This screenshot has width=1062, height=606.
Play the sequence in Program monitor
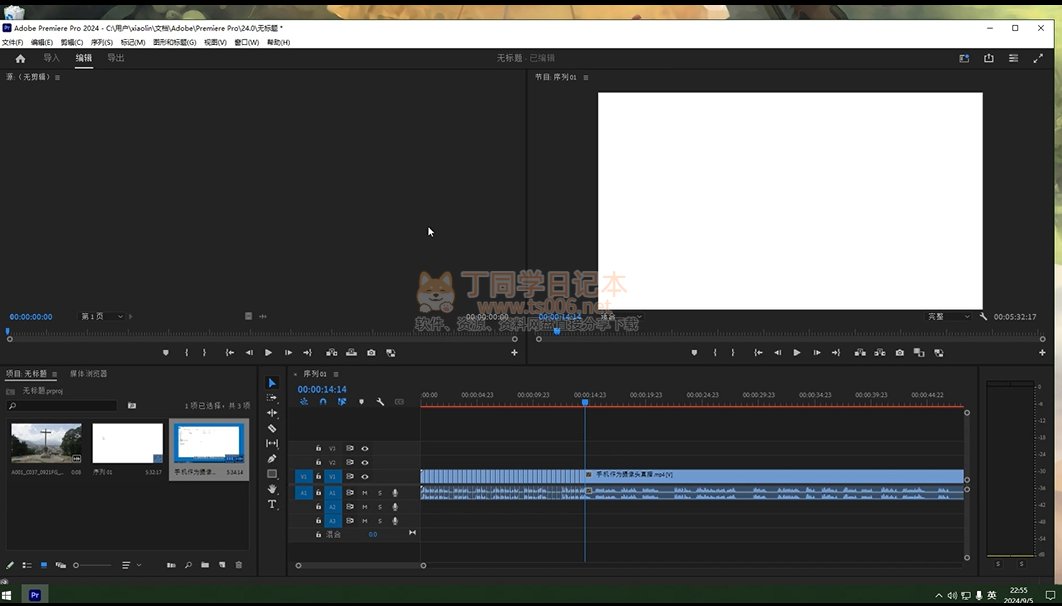[x=796, y=353]
